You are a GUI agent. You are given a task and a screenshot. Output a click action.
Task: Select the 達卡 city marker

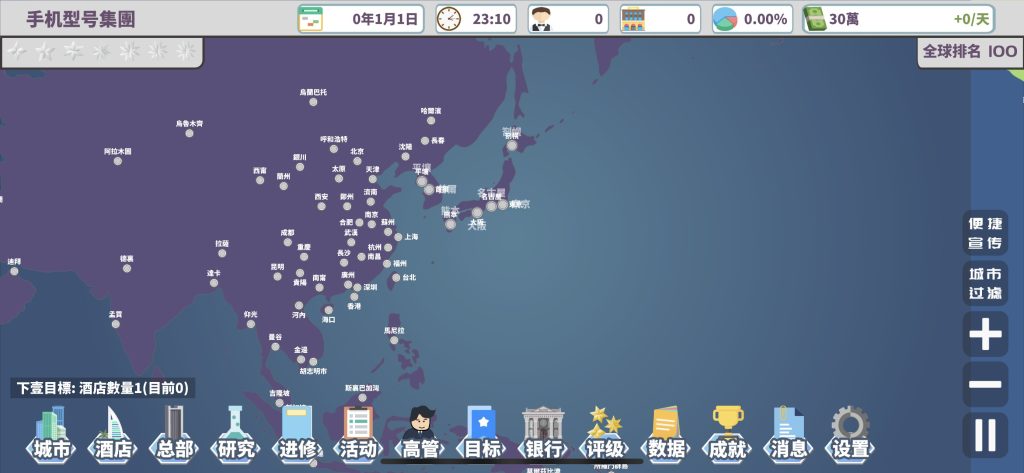point(214,283)
